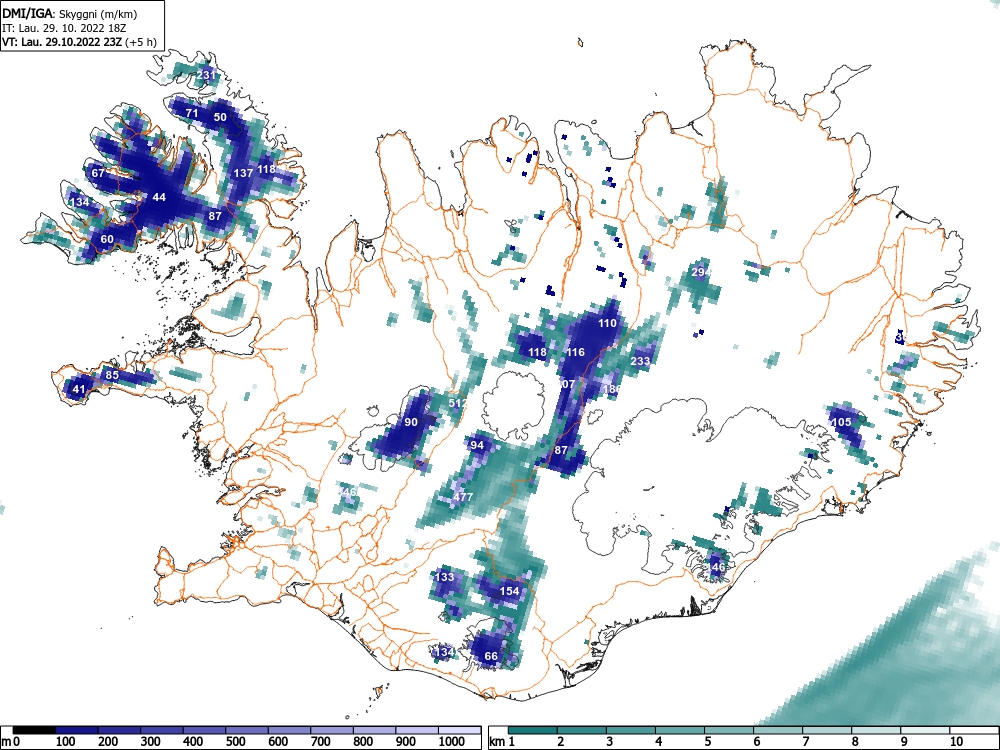Click the "300" metre legend label
The width and height of the screenshot is (1000, 750).
point(151,742)
